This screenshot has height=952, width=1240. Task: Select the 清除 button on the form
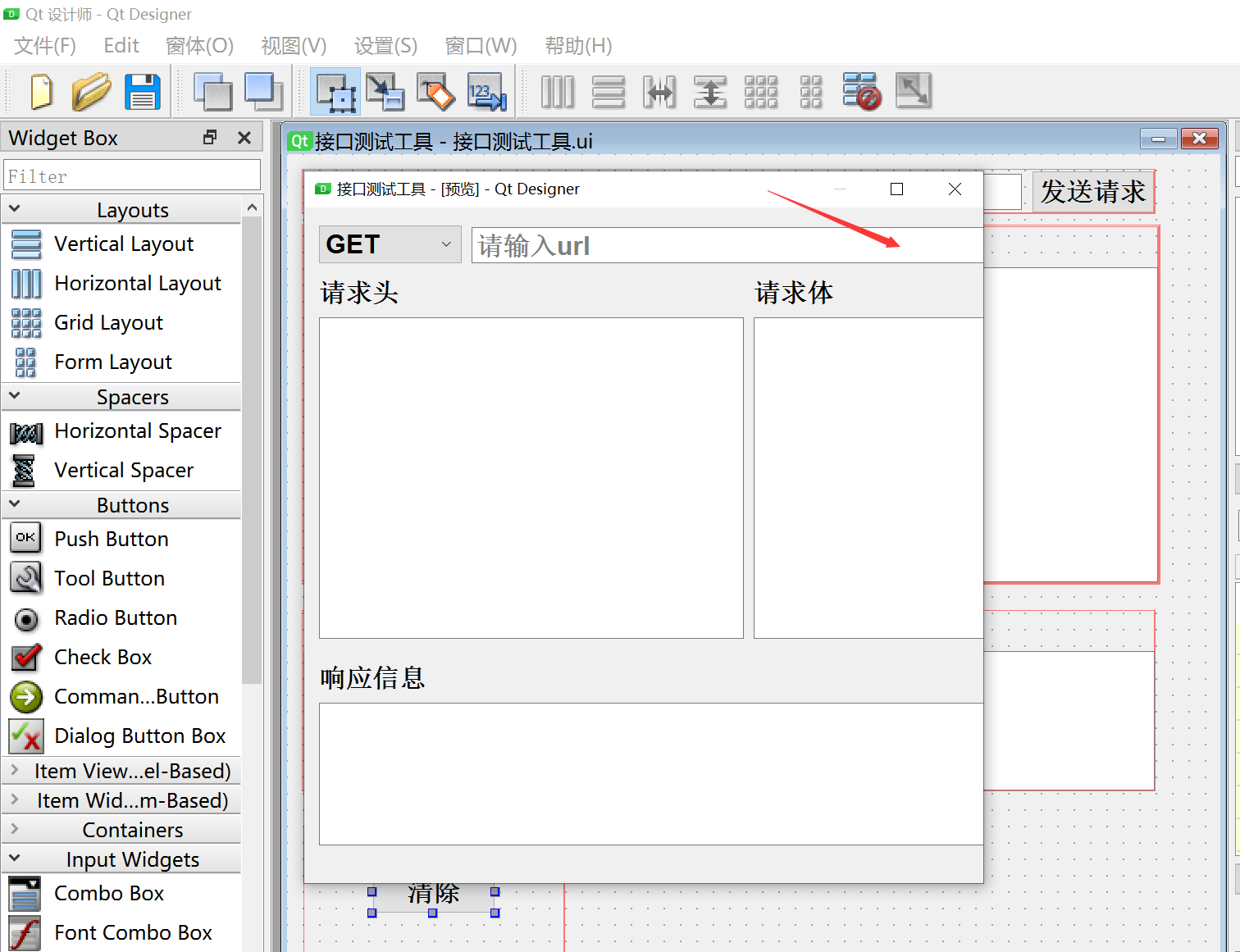[433, 894]
